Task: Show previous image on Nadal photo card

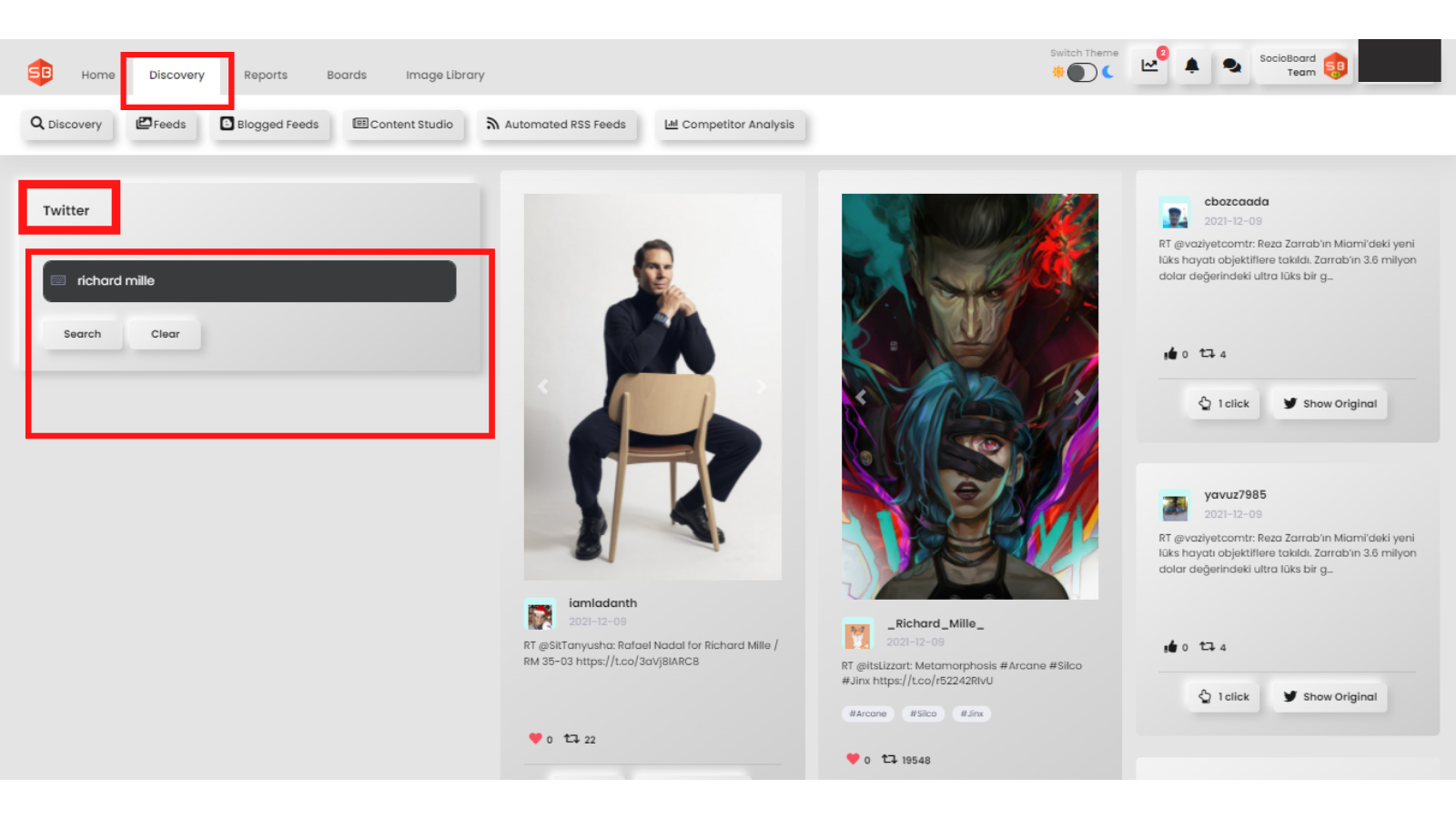Action: (x=543, y=387)
